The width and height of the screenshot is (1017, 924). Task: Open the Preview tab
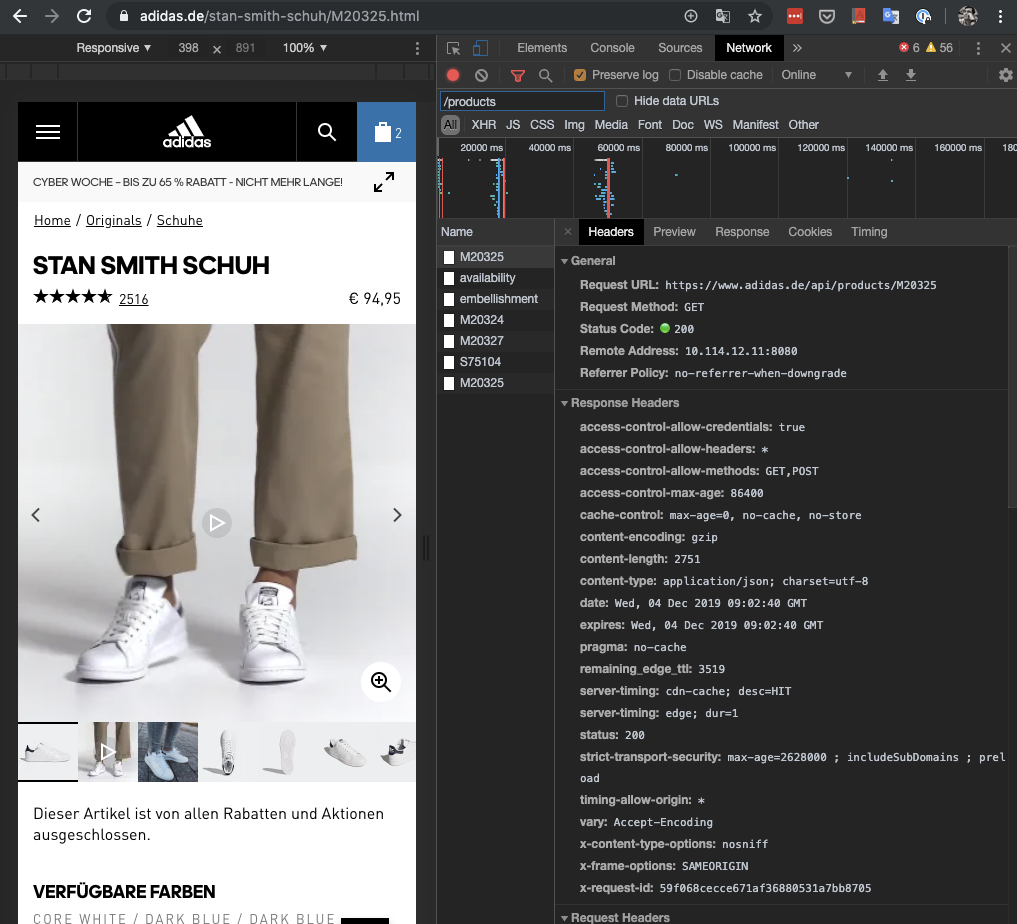674,231
